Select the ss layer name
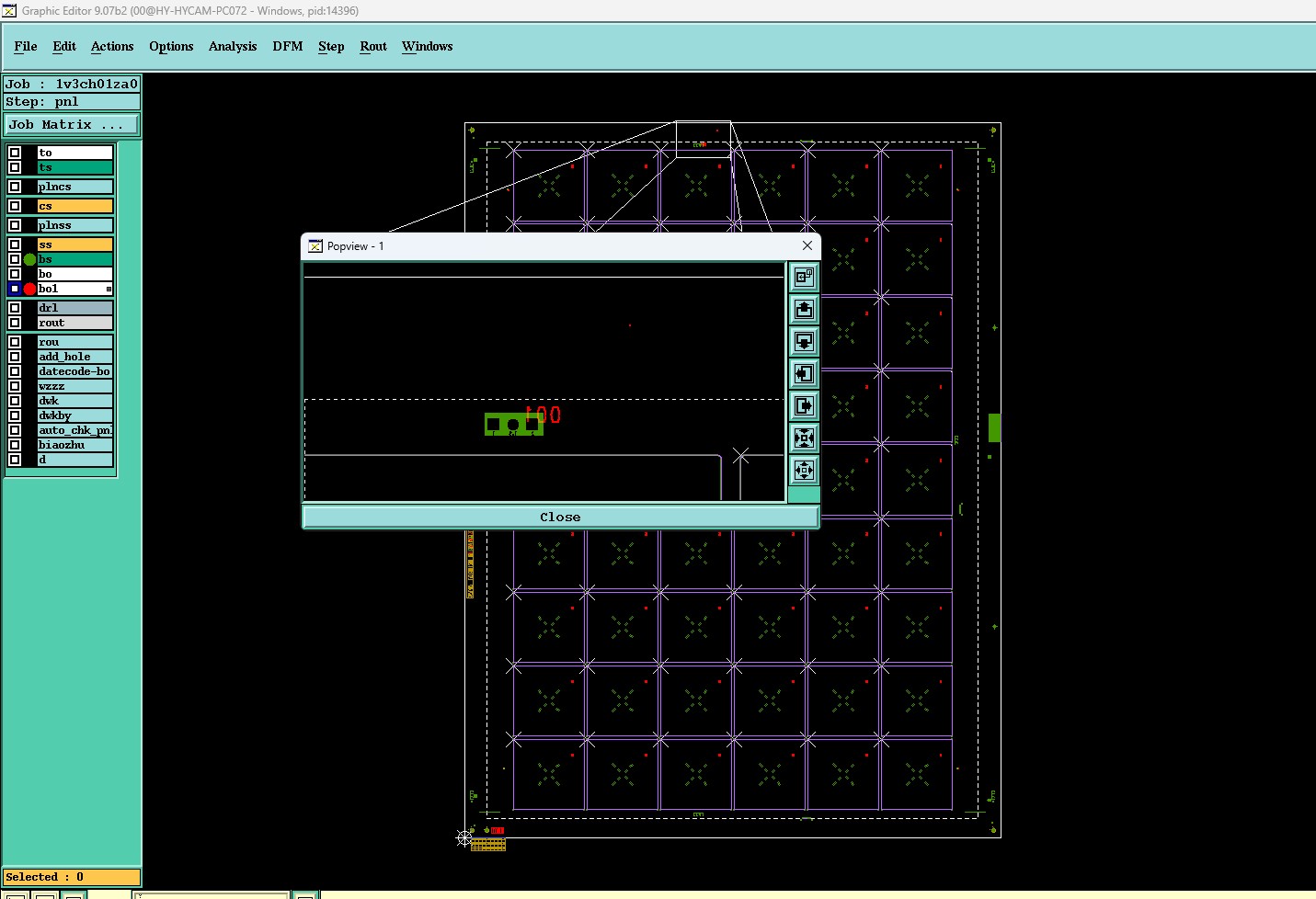Image resolution: width=1316 pixels, height=899 pixels. [75, 245]
